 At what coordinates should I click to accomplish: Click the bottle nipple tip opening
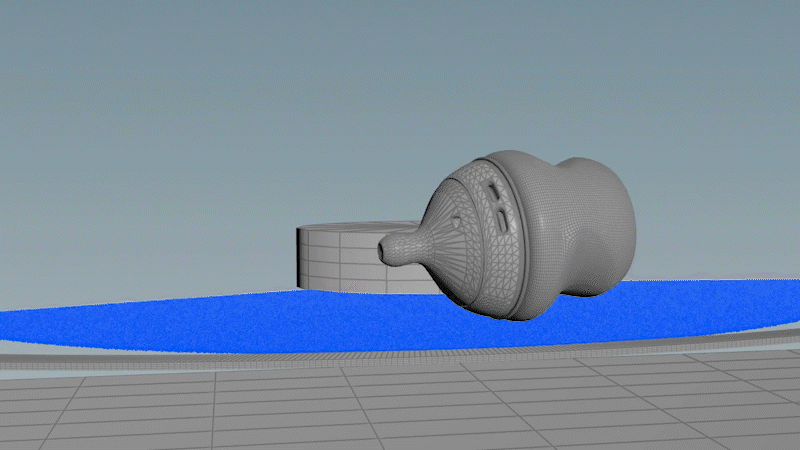tap(383, 250)
